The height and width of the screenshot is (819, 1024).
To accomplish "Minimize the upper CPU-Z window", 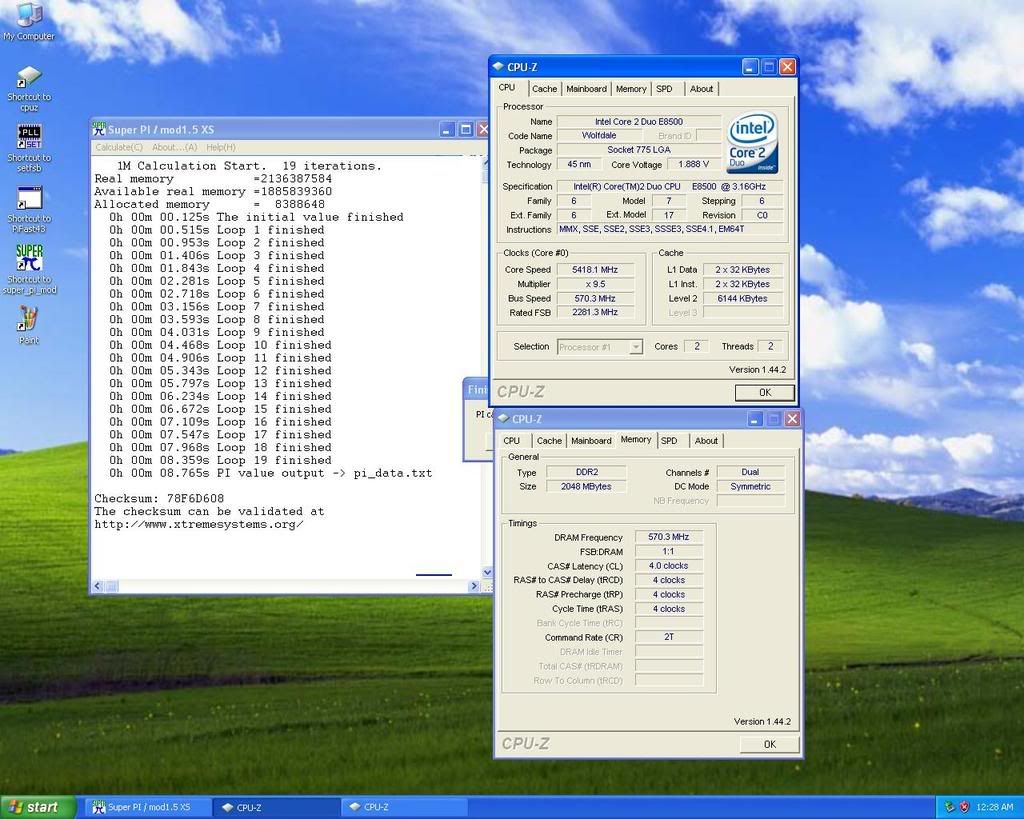I will pos(750,67).
